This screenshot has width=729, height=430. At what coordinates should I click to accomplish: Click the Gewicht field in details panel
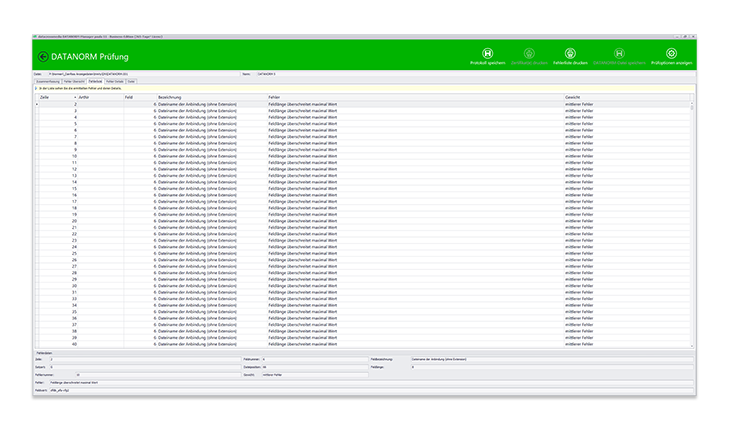coord(315,375)
